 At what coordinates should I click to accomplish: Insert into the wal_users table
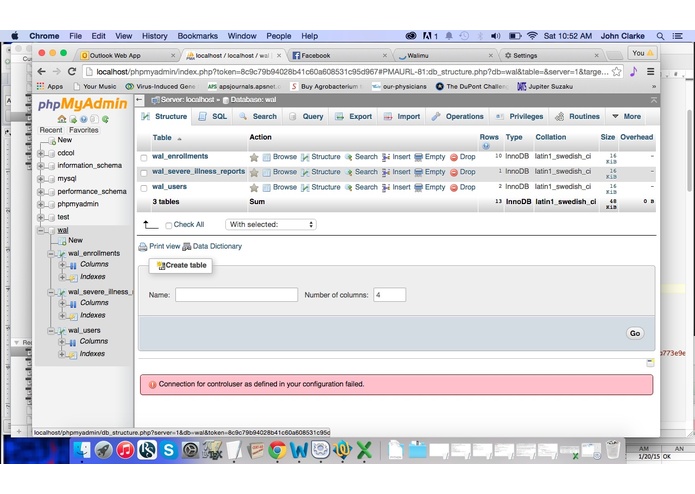click(396, 187)
